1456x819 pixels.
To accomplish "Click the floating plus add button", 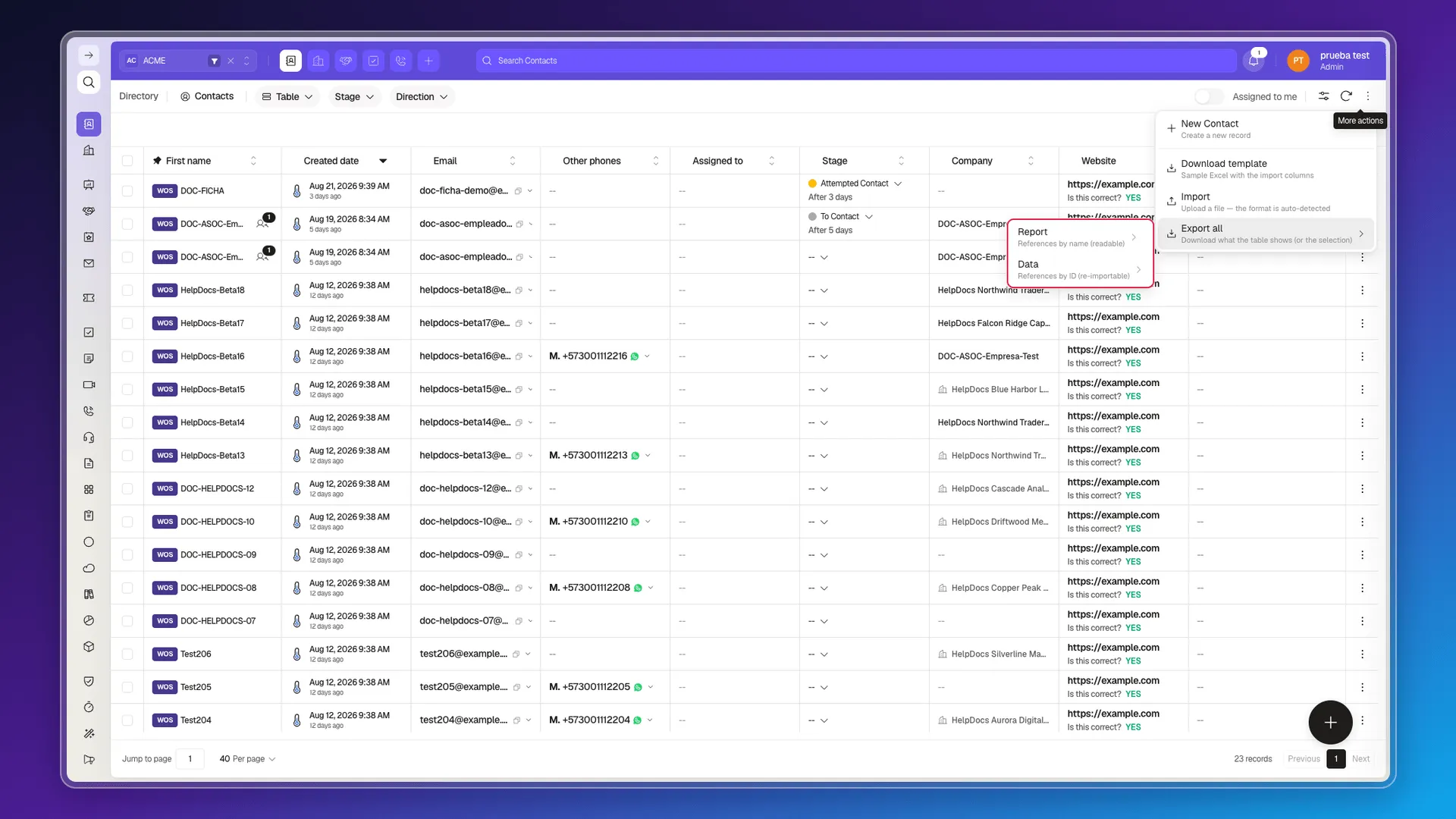I will pyautogui.click(x=1330, y=723).
